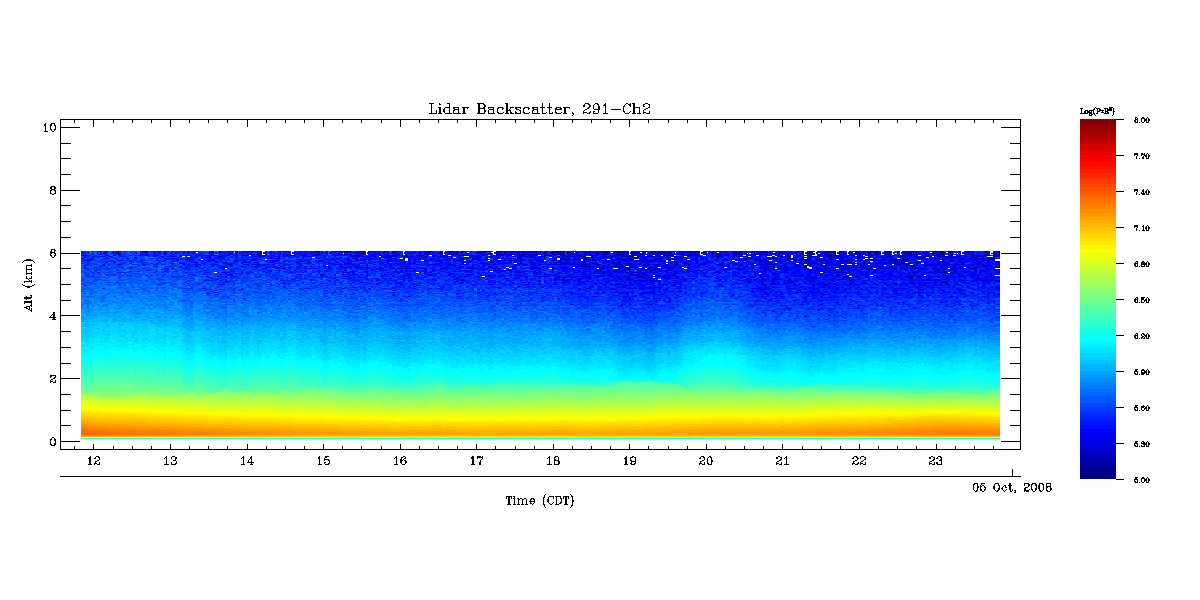Click the colorbar scale value 5.60
This screenshot has width=1200, height=600.
click(x=1142, y=408)
